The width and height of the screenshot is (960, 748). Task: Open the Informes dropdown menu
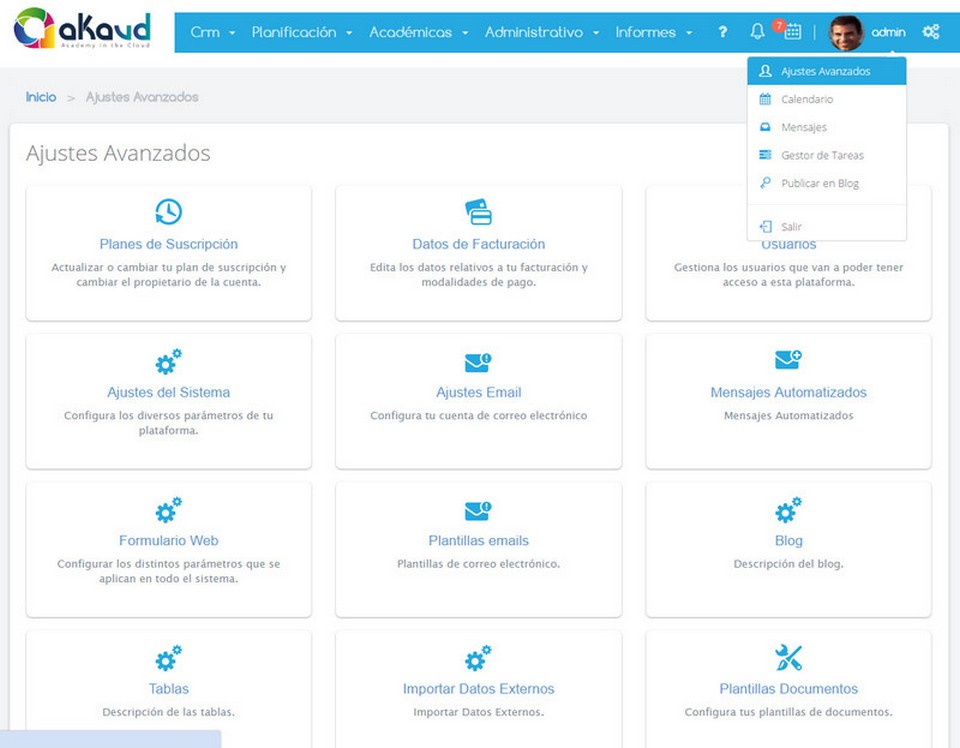(653, 32)
